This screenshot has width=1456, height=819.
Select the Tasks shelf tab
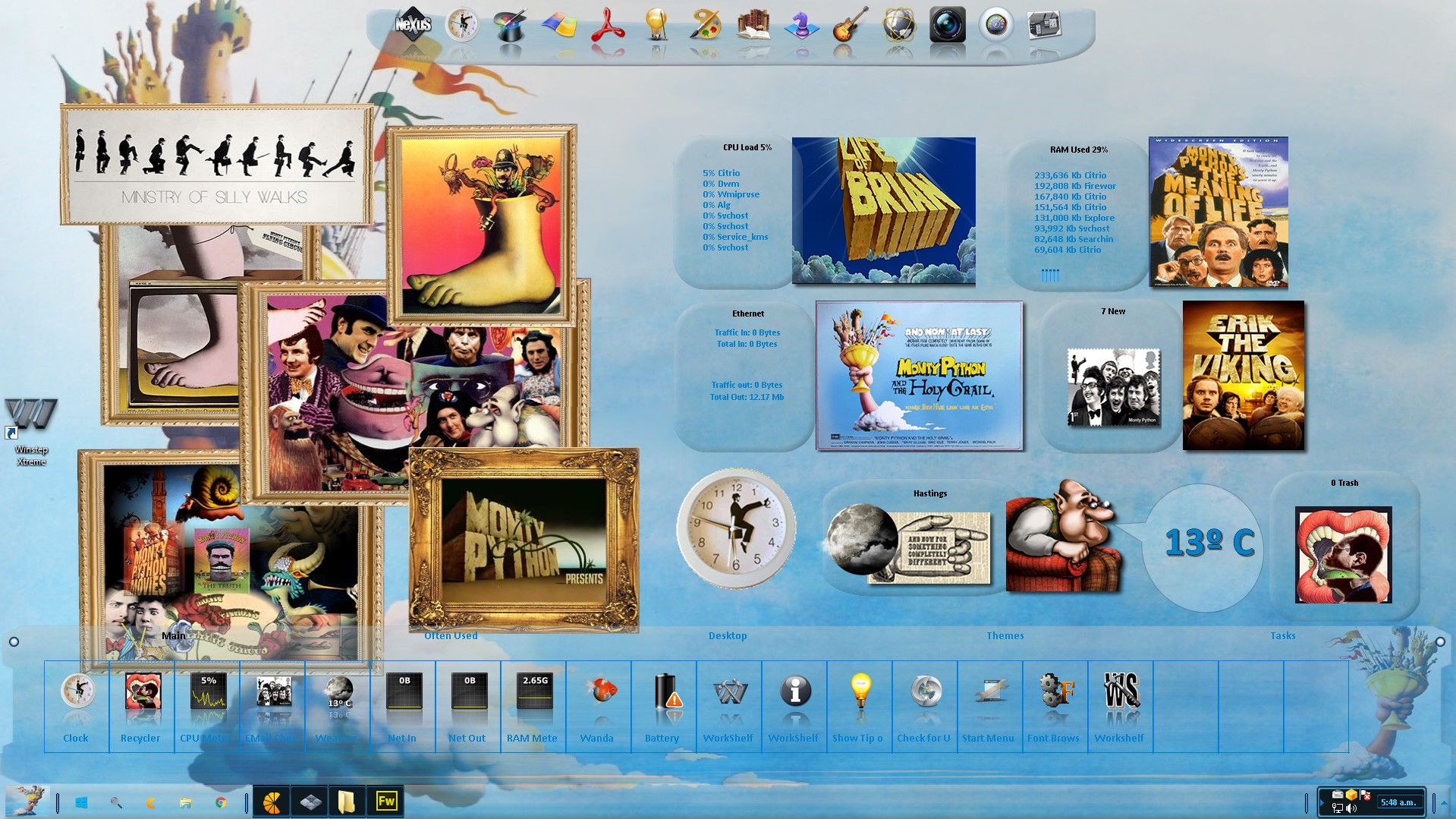[1282, 636]
